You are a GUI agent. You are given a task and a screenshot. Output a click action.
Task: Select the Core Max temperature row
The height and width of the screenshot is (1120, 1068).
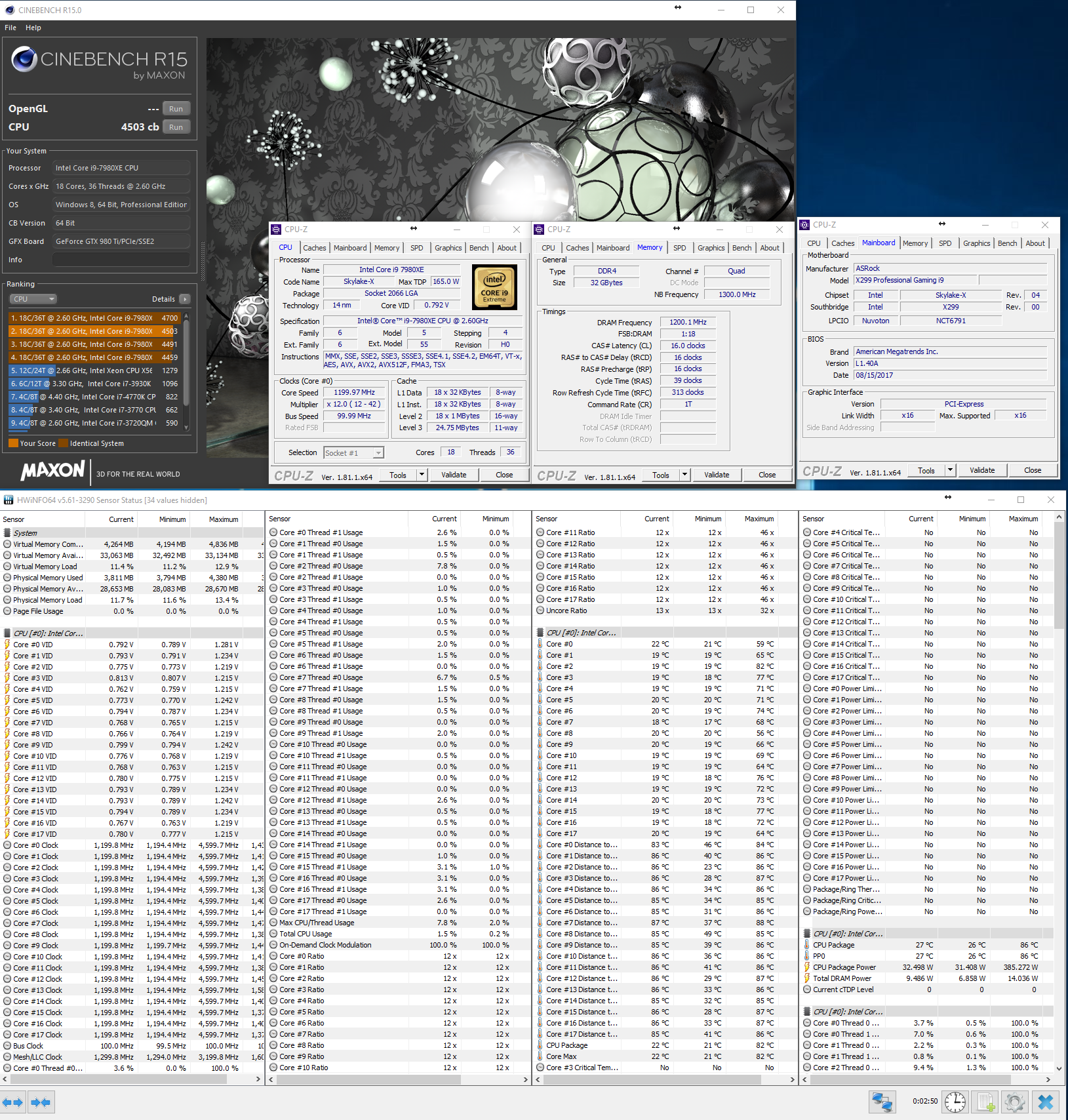(x=664, y=1056)
